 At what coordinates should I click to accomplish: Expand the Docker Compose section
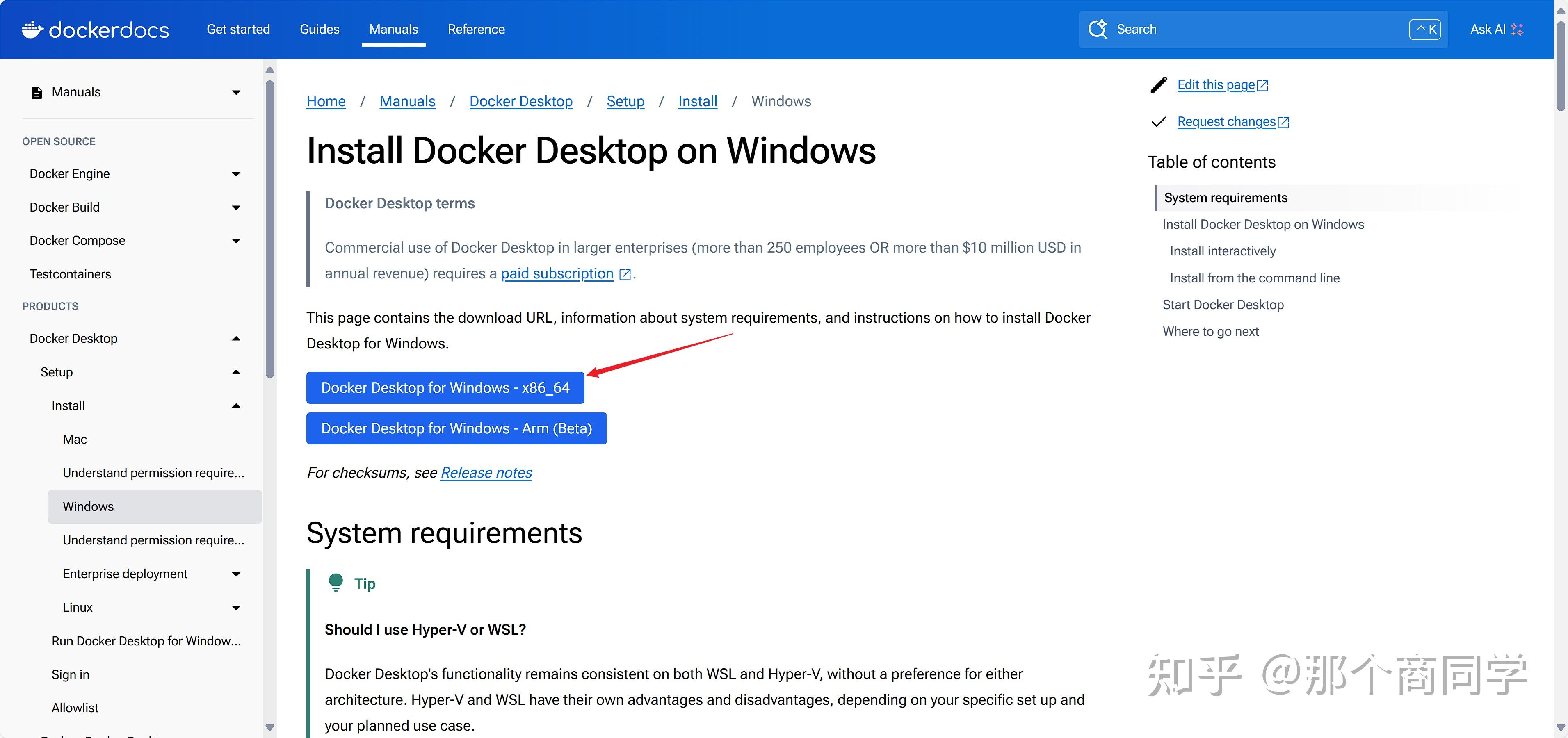pyautogui.click(x=236, y=240)
